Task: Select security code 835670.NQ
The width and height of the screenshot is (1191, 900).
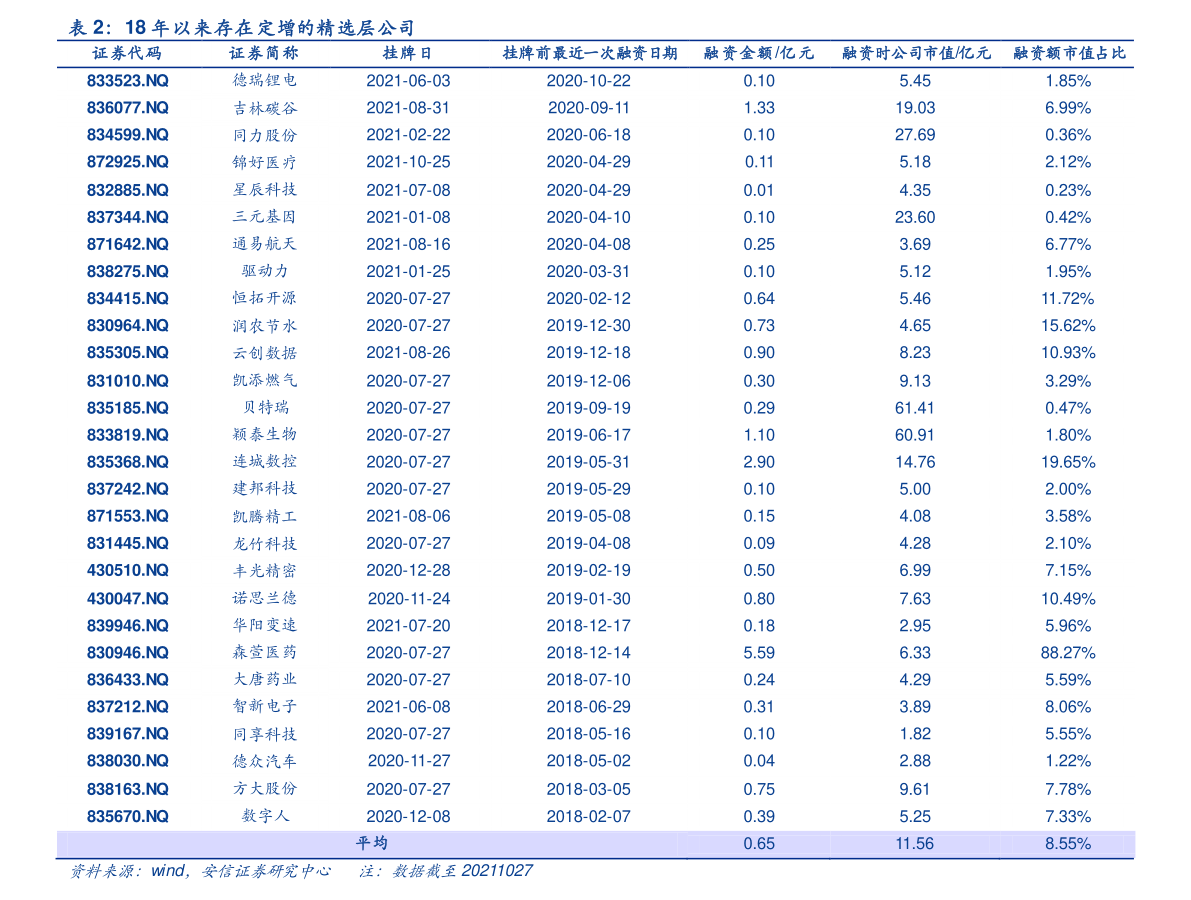Action: [x=128, y=816]
